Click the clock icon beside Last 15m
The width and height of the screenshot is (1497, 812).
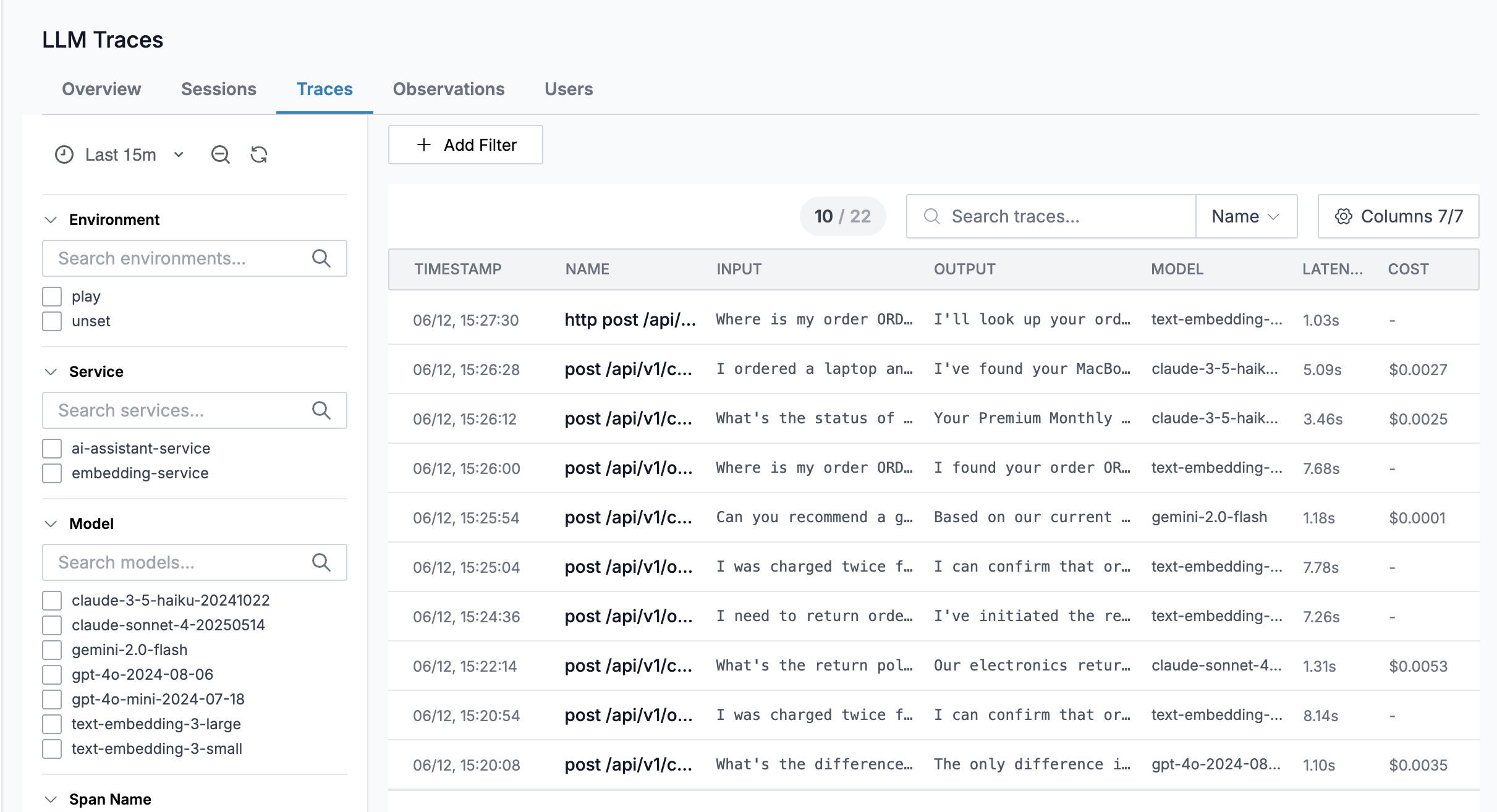(64, 154)
